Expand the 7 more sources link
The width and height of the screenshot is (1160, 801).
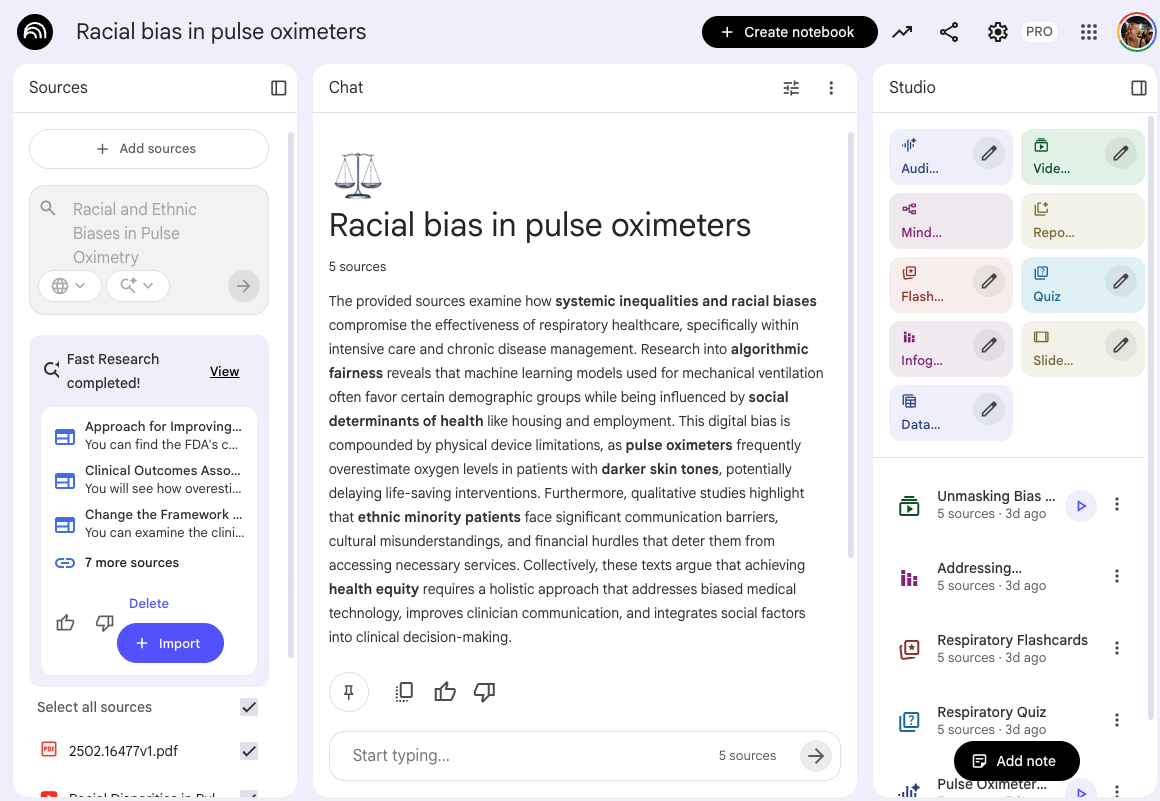pos(132,563)
